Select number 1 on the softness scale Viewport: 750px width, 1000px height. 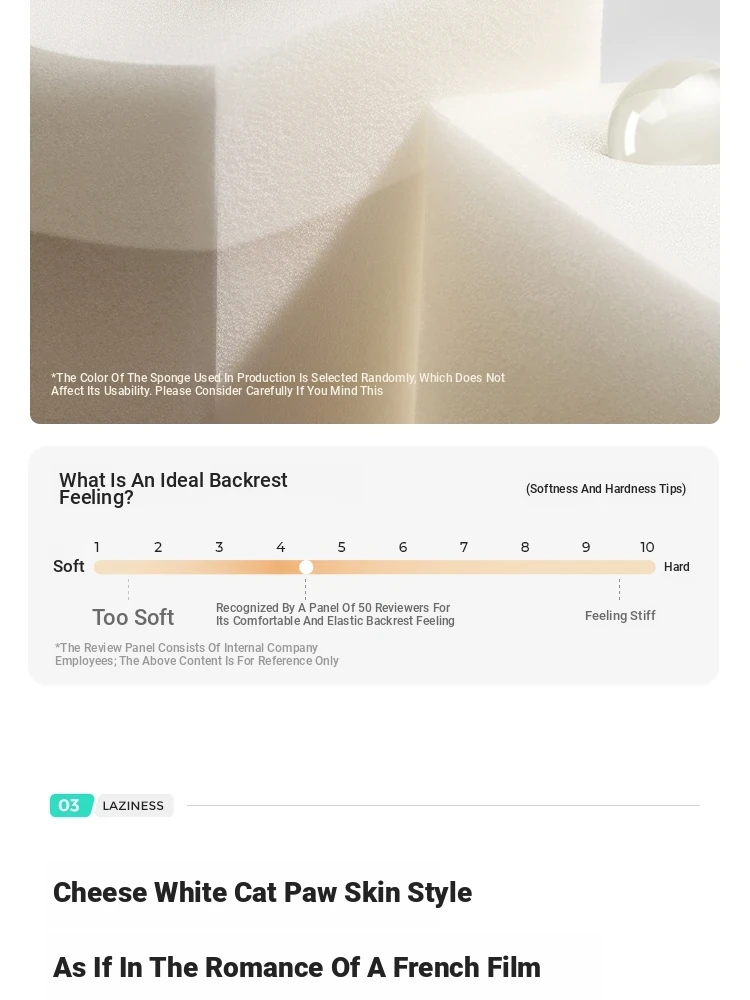click(x=97, y=547)
